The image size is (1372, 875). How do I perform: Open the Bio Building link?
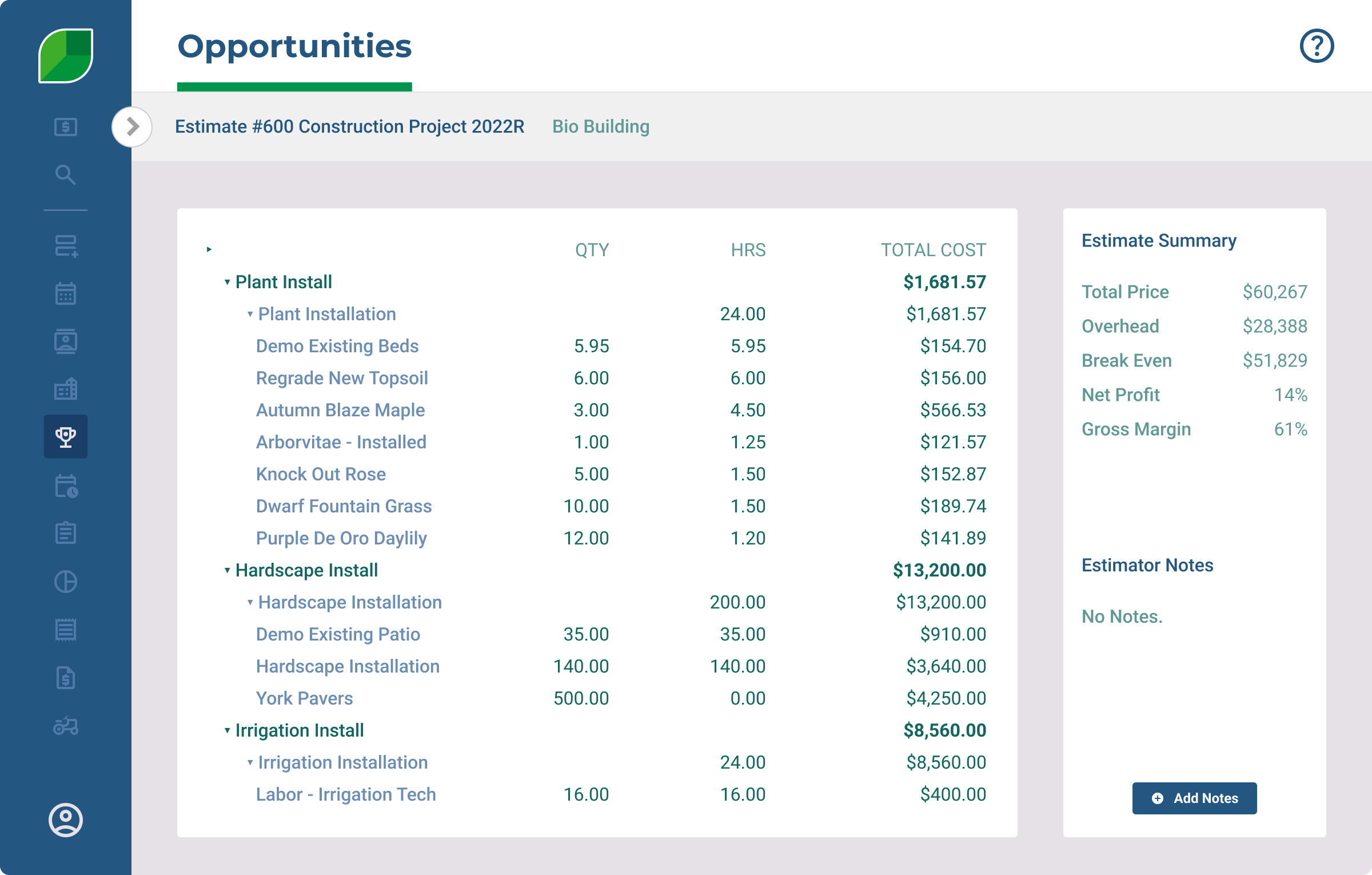click(x=600, y=126)
